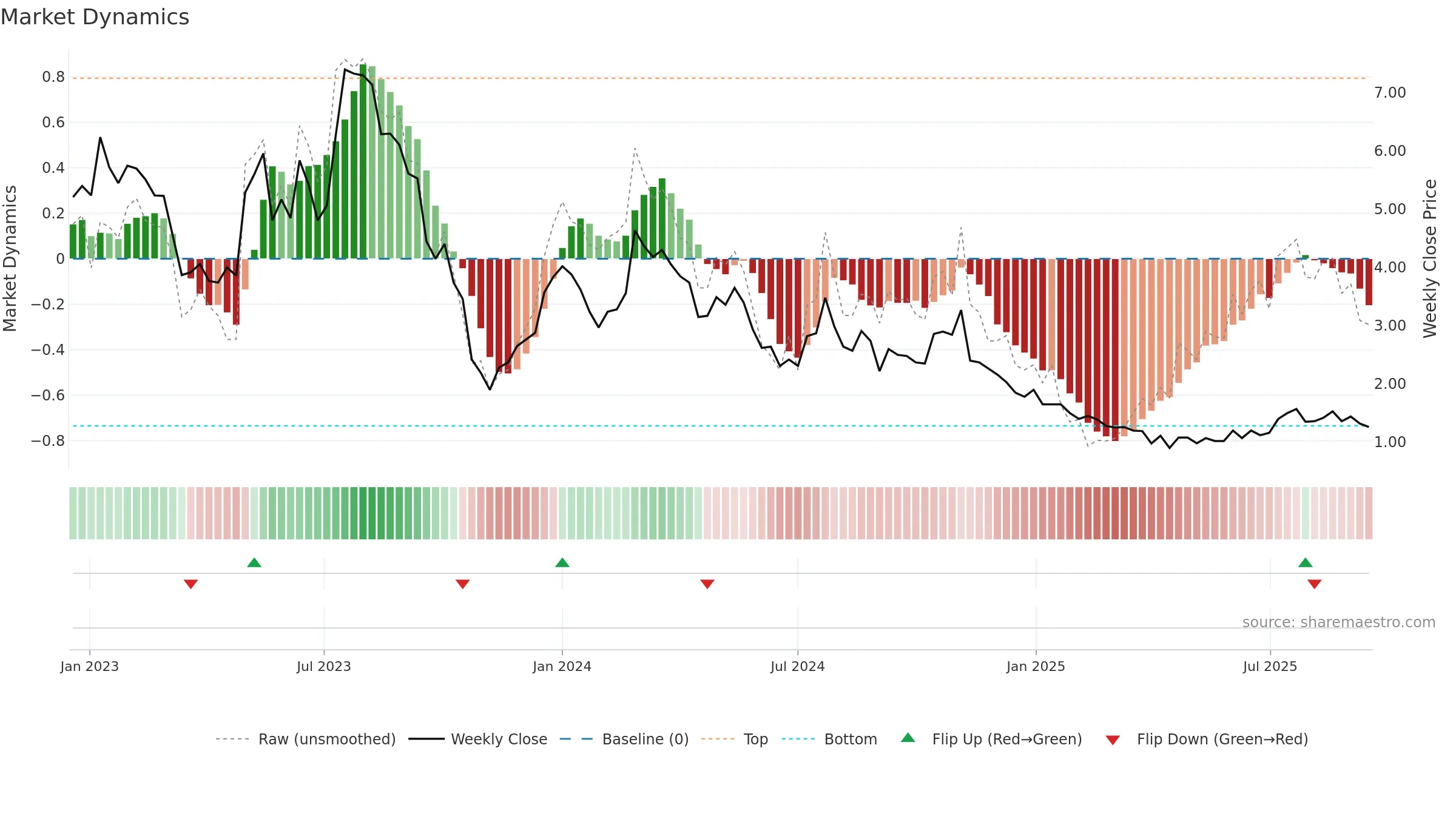
Task: Click the tallest dark green bar above 0.8
Action: click(x=363, y=161)
